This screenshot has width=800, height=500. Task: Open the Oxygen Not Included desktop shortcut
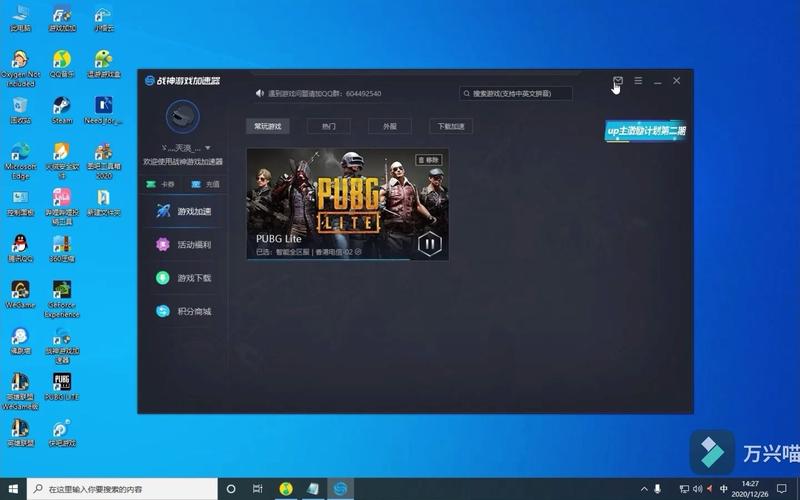point(20,68)
